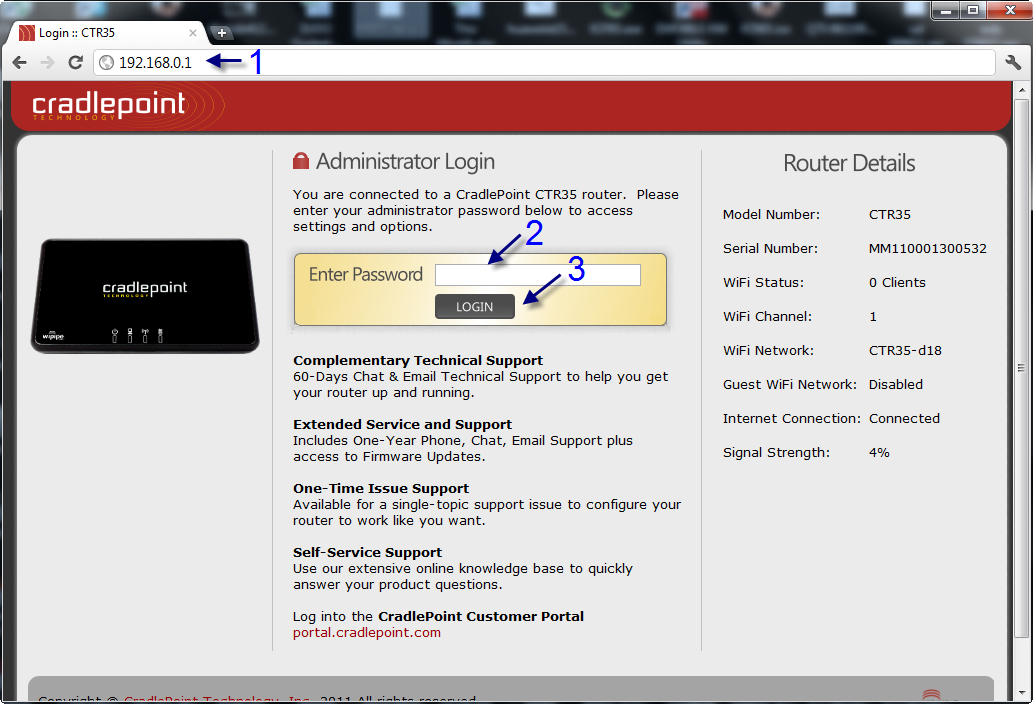The image size is (1033, 704).
Task: Click the WiFi Channel label
Action: (768, 317)
